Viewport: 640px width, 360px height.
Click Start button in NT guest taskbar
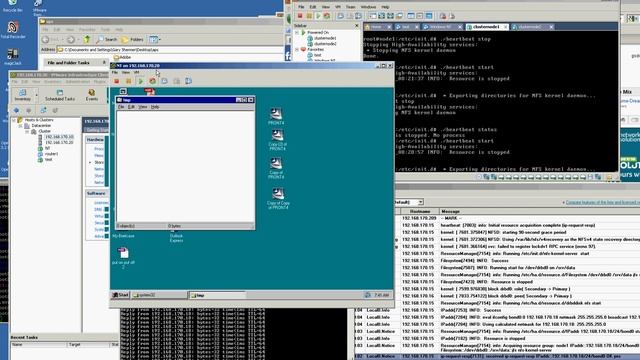120,295
